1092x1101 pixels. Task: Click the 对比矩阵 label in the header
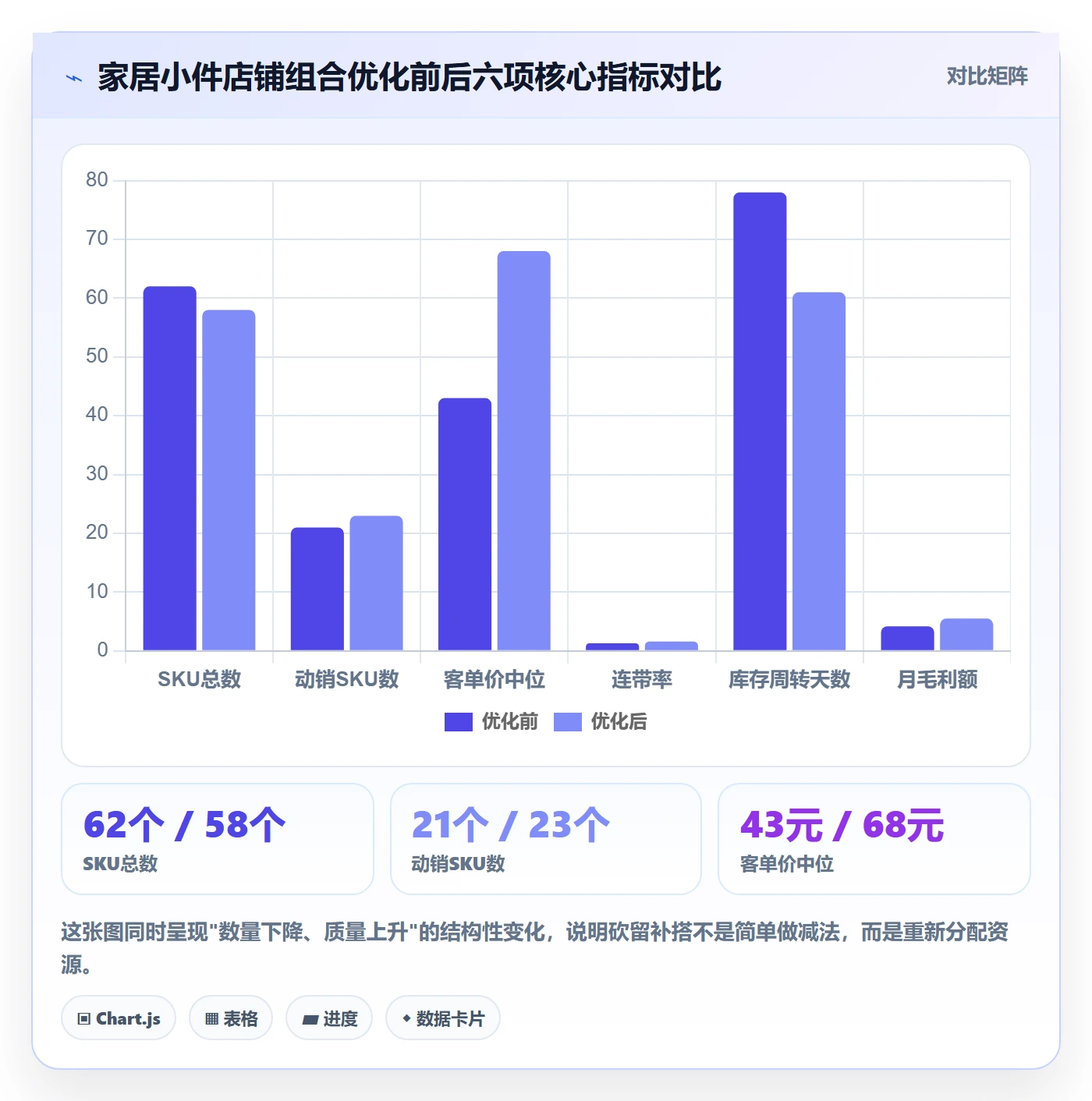[x=987, y=76]
